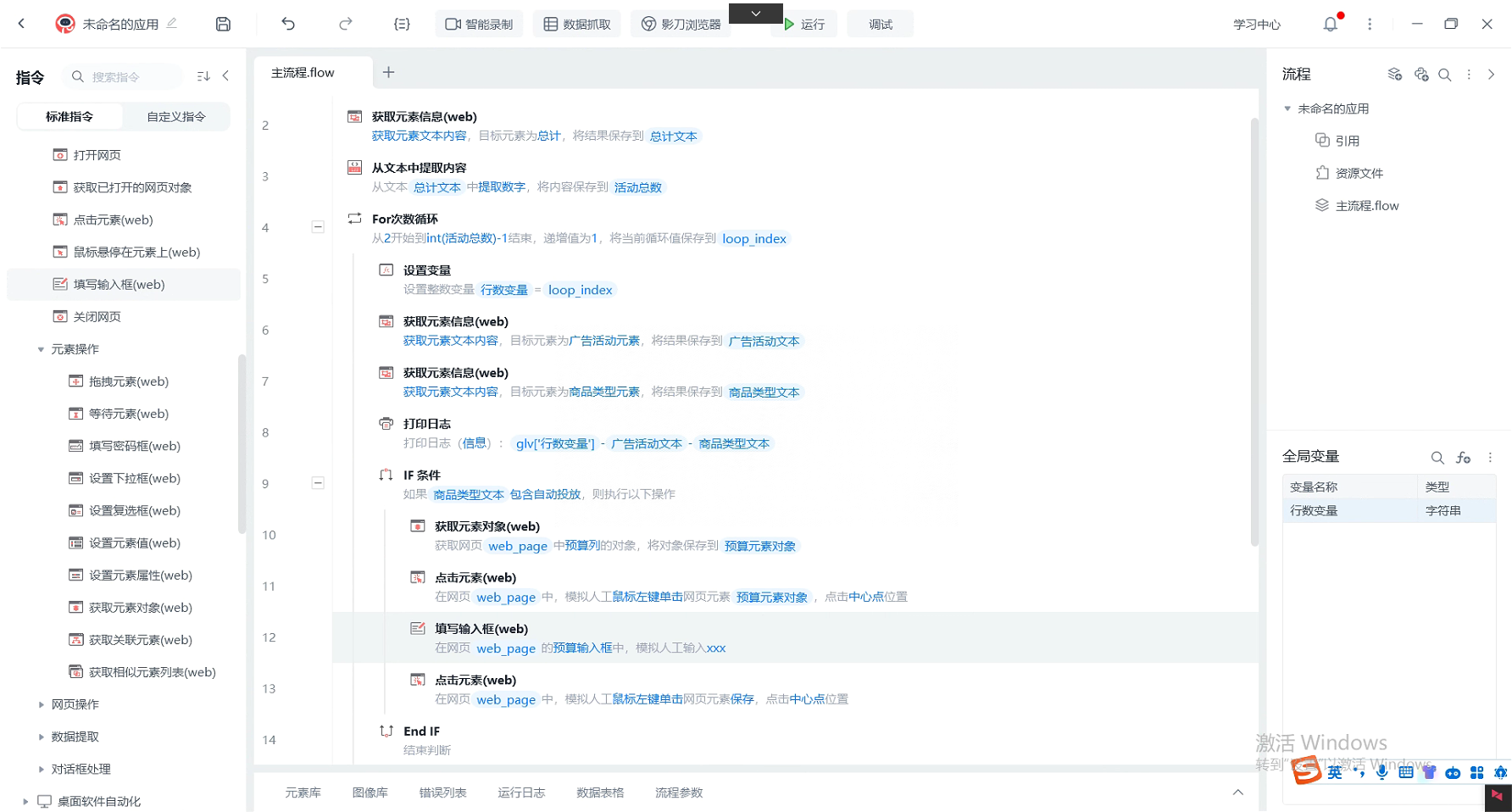Screen dimensions: 1512x812
Task: Undo the last action
Action: (x=288, y=24)
